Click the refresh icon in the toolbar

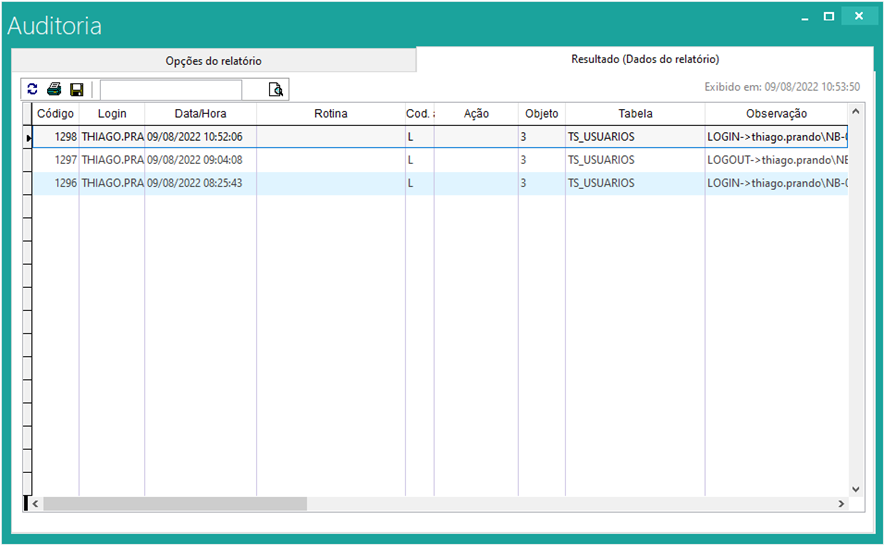33,90
